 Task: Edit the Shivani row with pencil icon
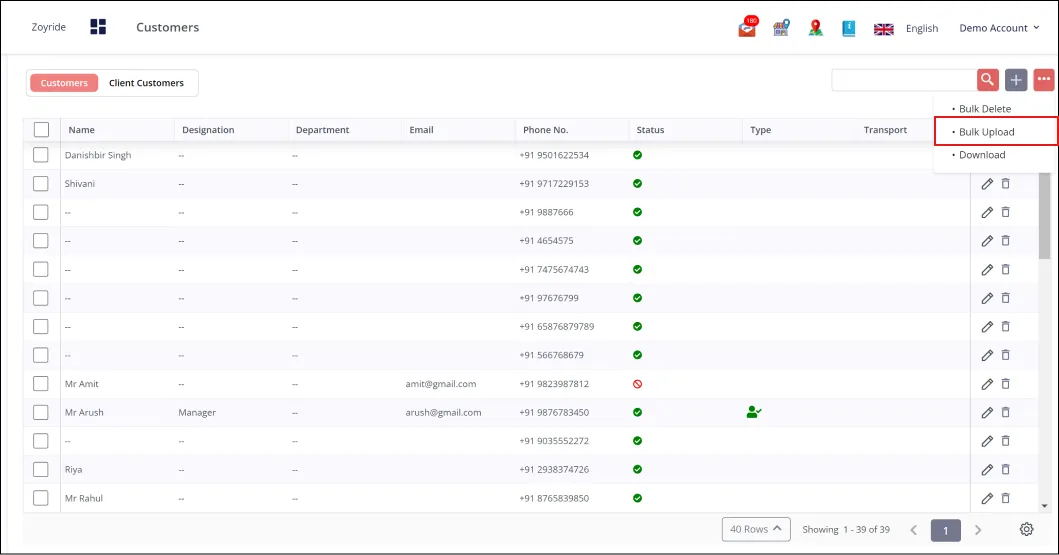point(987,184)
